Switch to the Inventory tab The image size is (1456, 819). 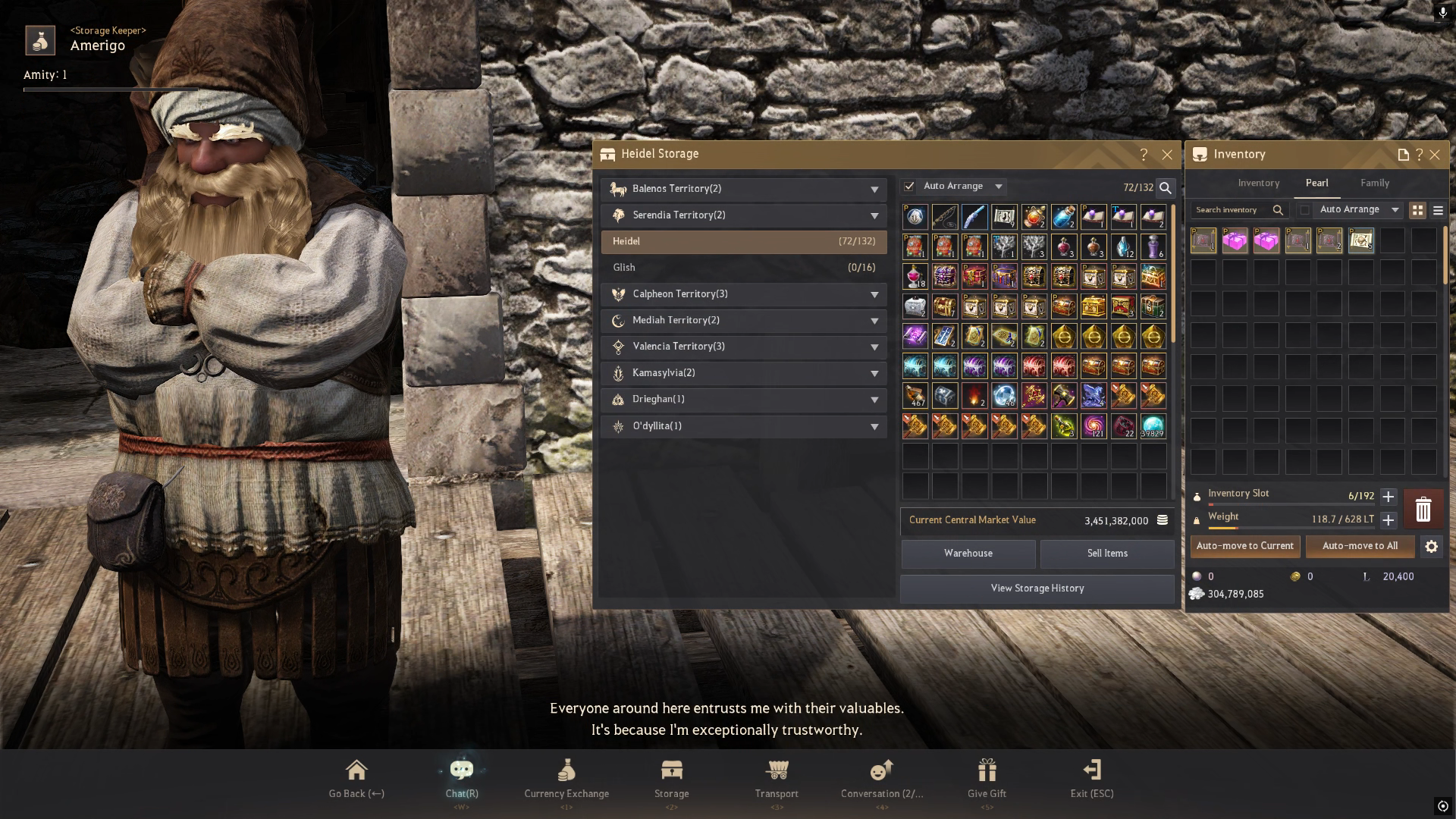pyautogui.click(x=1258, y=183)
